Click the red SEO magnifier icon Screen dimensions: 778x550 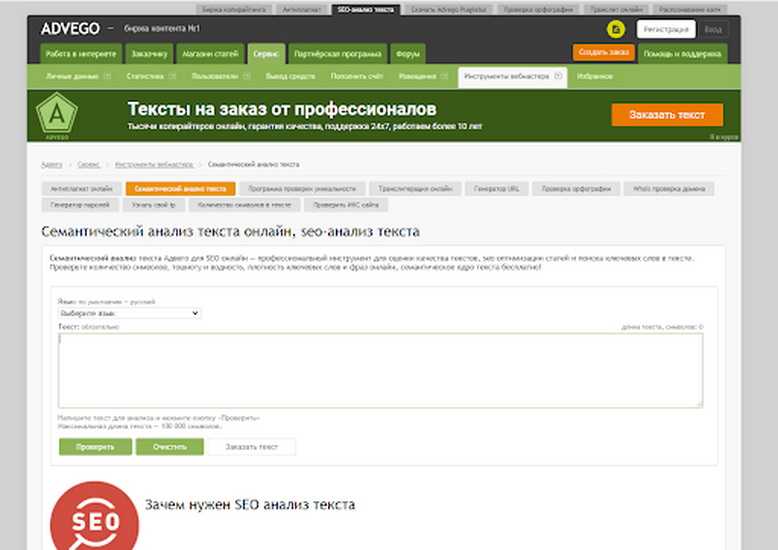pyautogui.click(x=94, y=516)
